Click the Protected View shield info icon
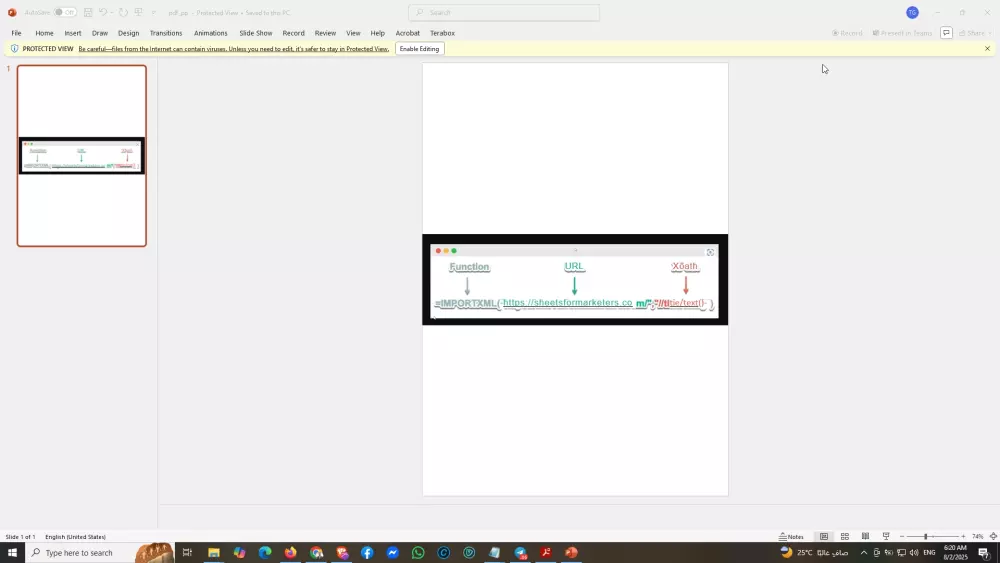This screenshot has height=563, width=1000. click(x=14, y=48)
